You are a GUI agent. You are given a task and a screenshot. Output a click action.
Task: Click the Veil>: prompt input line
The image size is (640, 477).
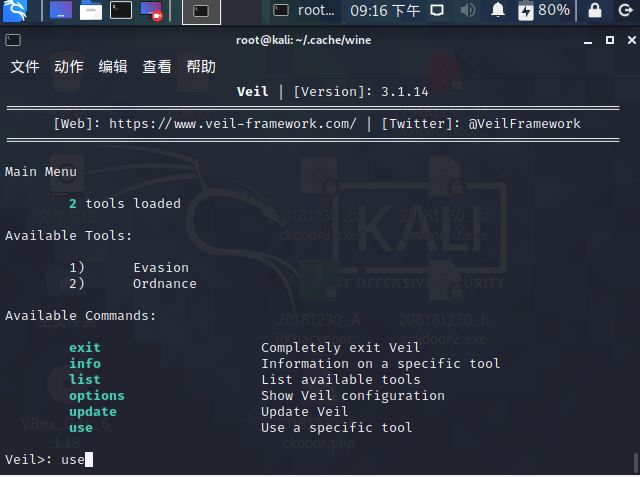tap(49, 459)
